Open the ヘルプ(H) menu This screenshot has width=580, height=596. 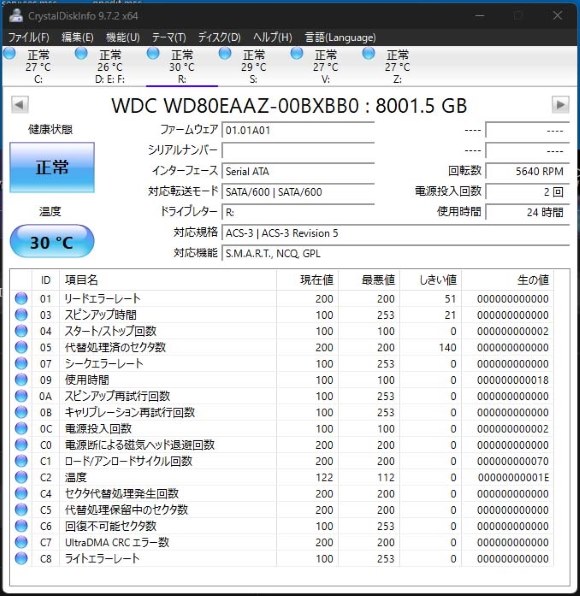(x=273, y=37)
